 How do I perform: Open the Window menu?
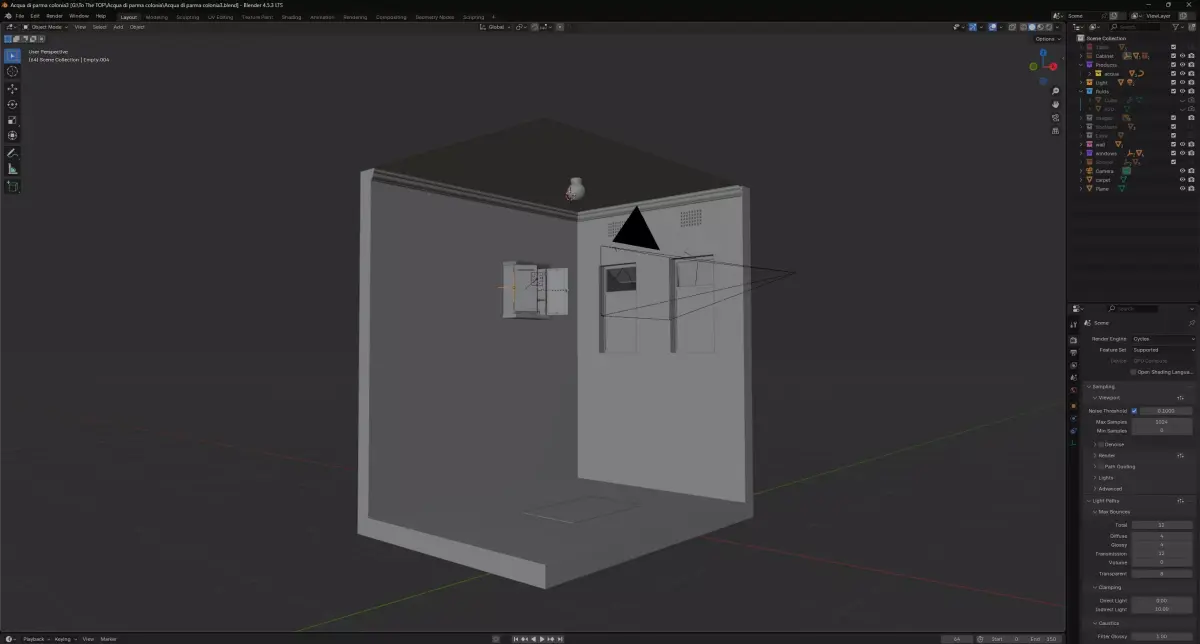[x=79, y=16]
